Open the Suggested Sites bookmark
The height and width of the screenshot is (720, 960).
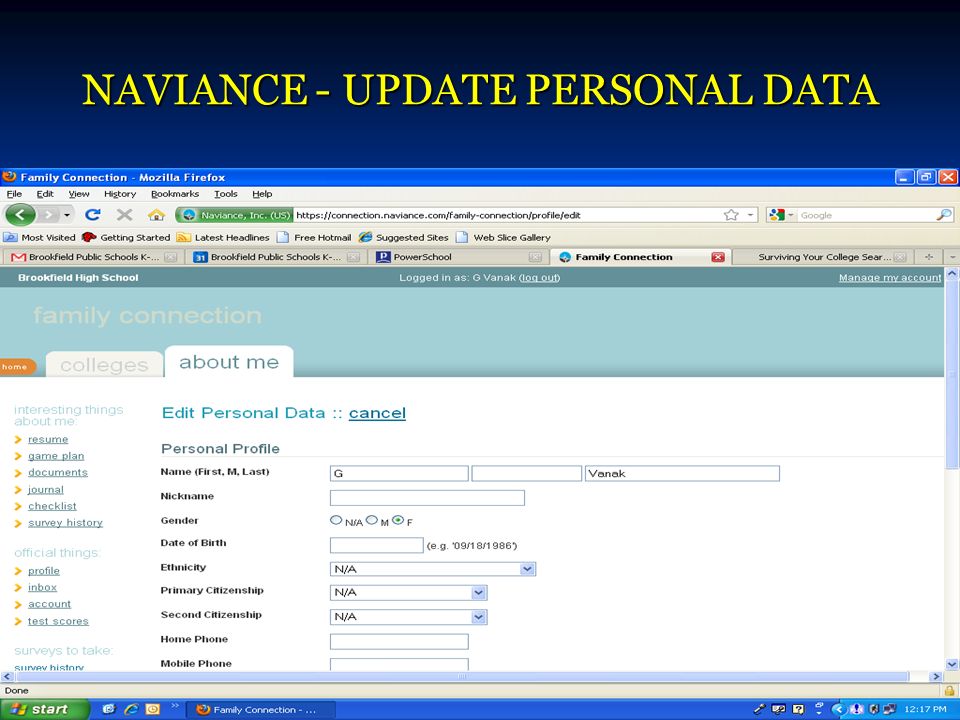(x=403, y=238)
